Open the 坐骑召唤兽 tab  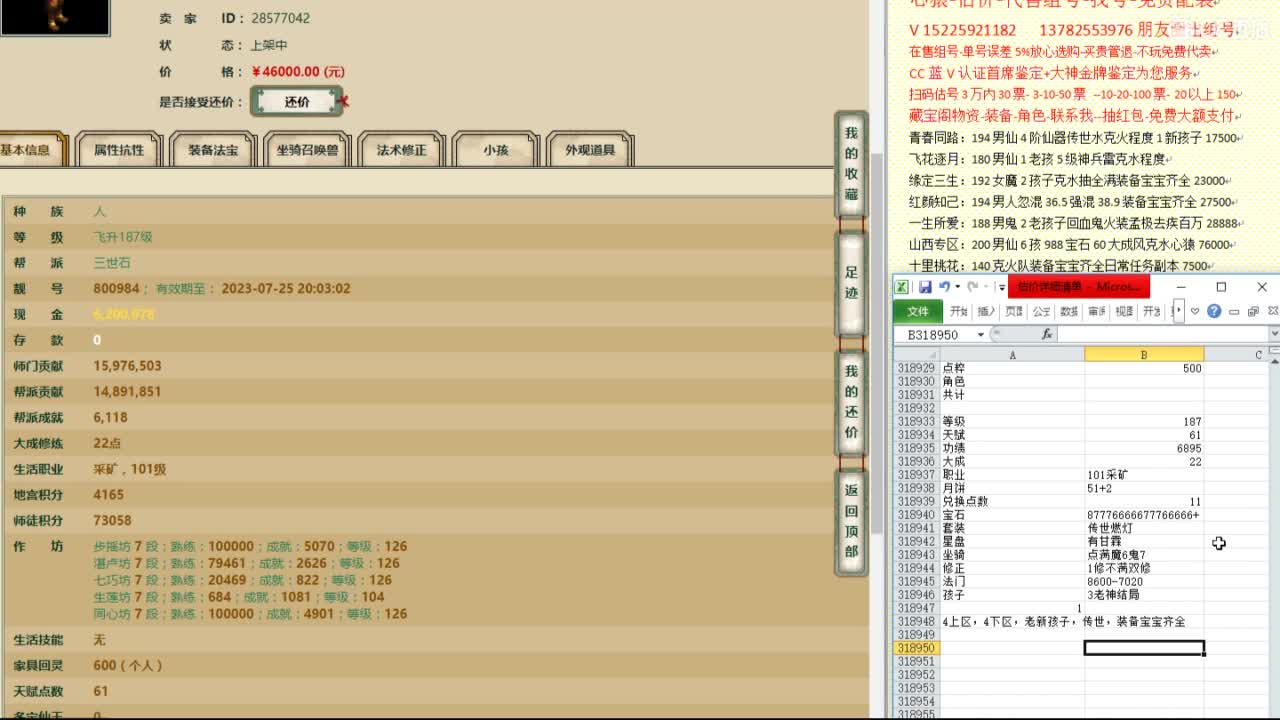[x=307, y=148]
